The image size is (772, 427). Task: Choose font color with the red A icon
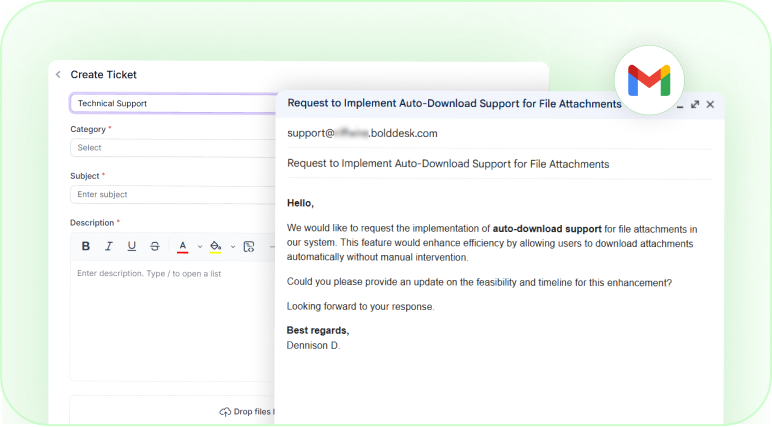click(183, 246)
